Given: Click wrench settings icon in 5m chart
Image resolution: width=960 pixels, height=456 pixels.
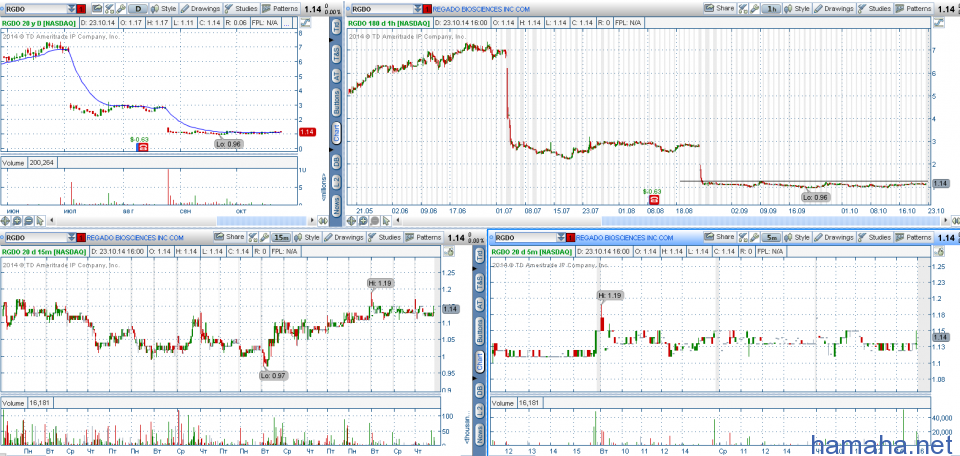Looking at the screenshot, I should (754, 237).
